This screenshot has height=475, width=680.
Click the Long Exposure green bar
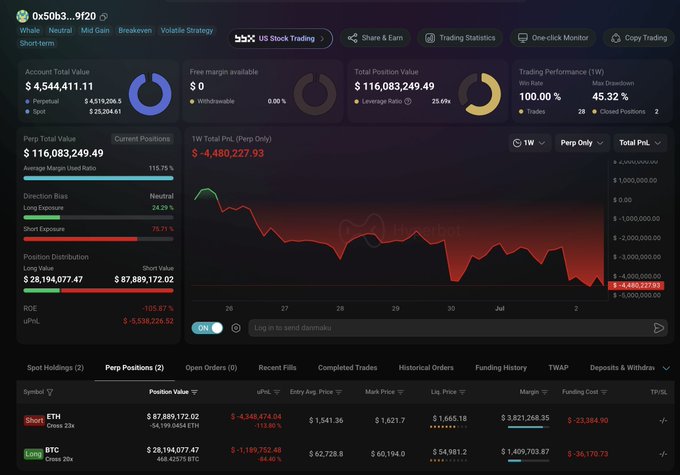pos(42,217)
